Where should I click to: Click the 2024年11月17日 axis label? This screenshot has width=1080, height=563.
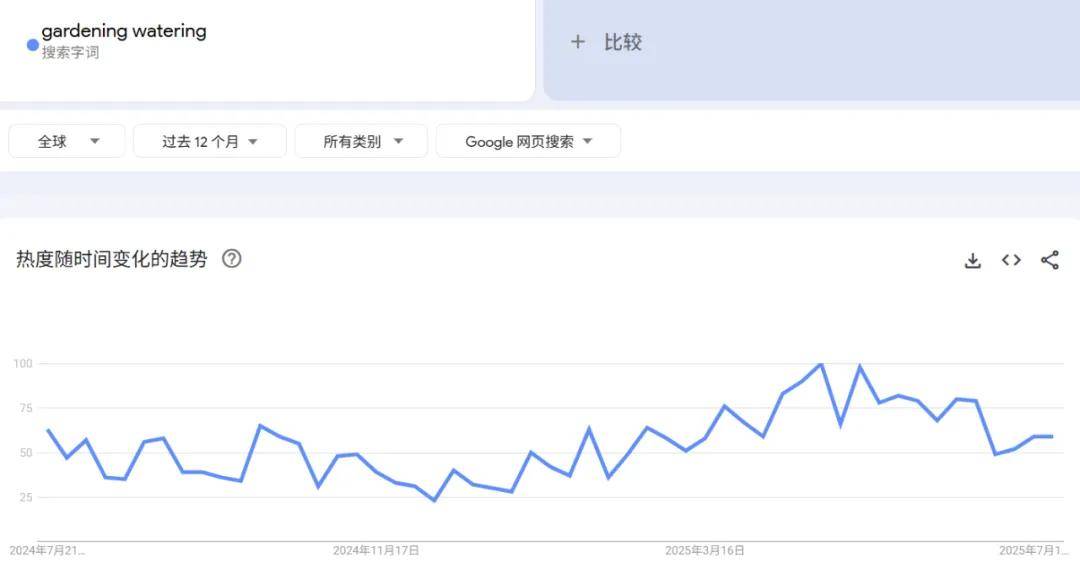tap(376, 550)
